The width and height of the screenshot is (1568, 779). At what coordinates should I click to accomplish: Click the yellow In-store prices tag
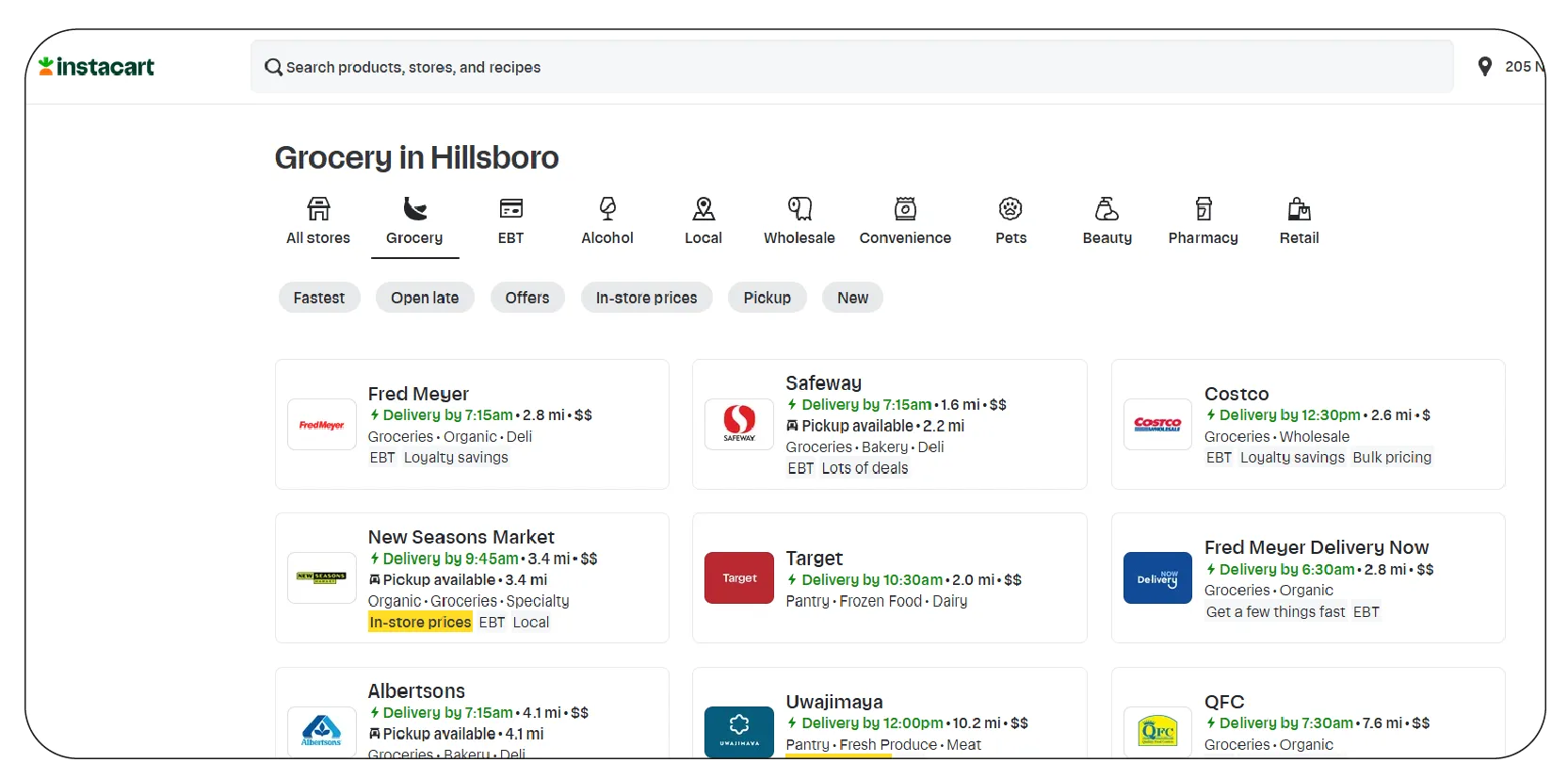coord(420,622)
